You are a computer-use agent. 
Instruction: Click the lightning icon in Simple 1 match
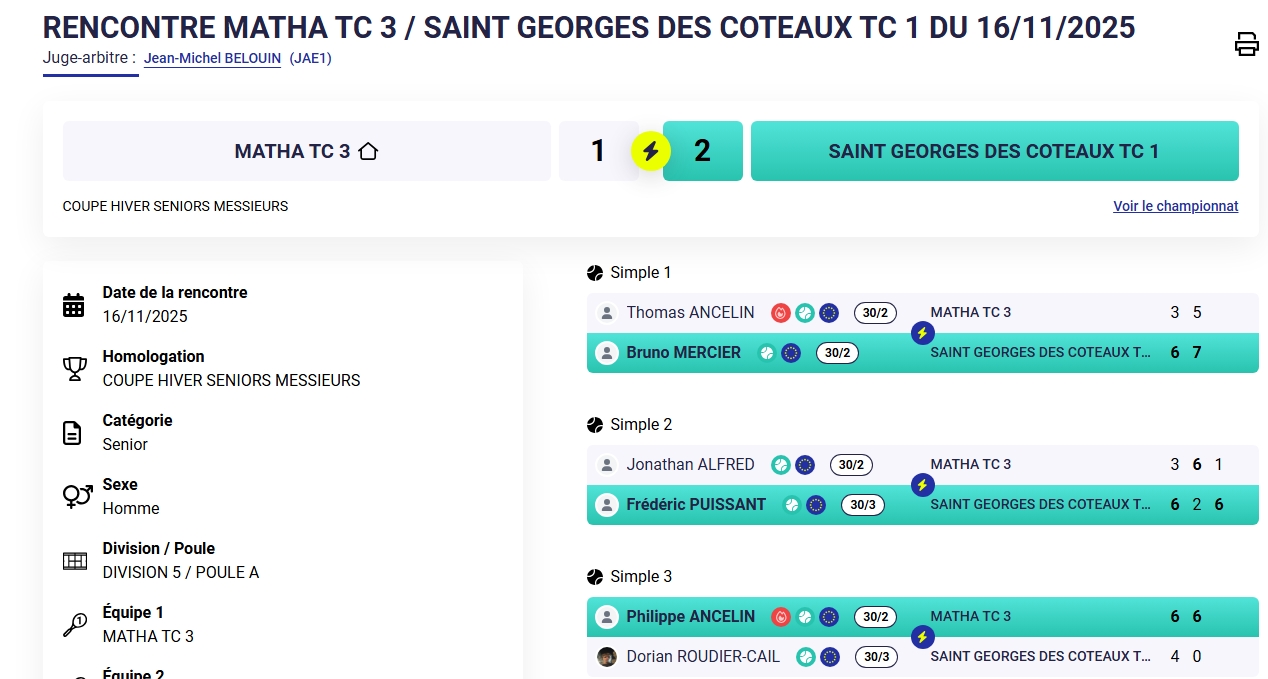[x=923, y=333]
